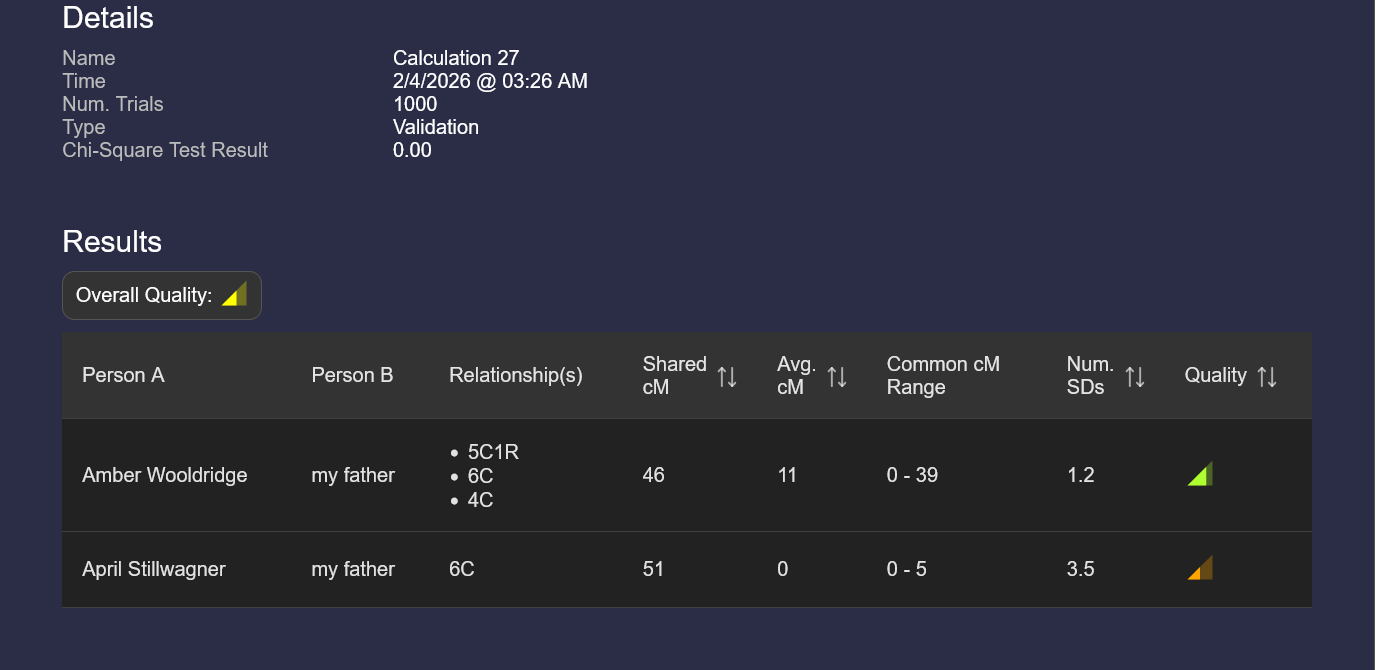Click the Overall Quality badge
Image resolution: width=1375 pixels, height=670 pixels.
162,296
